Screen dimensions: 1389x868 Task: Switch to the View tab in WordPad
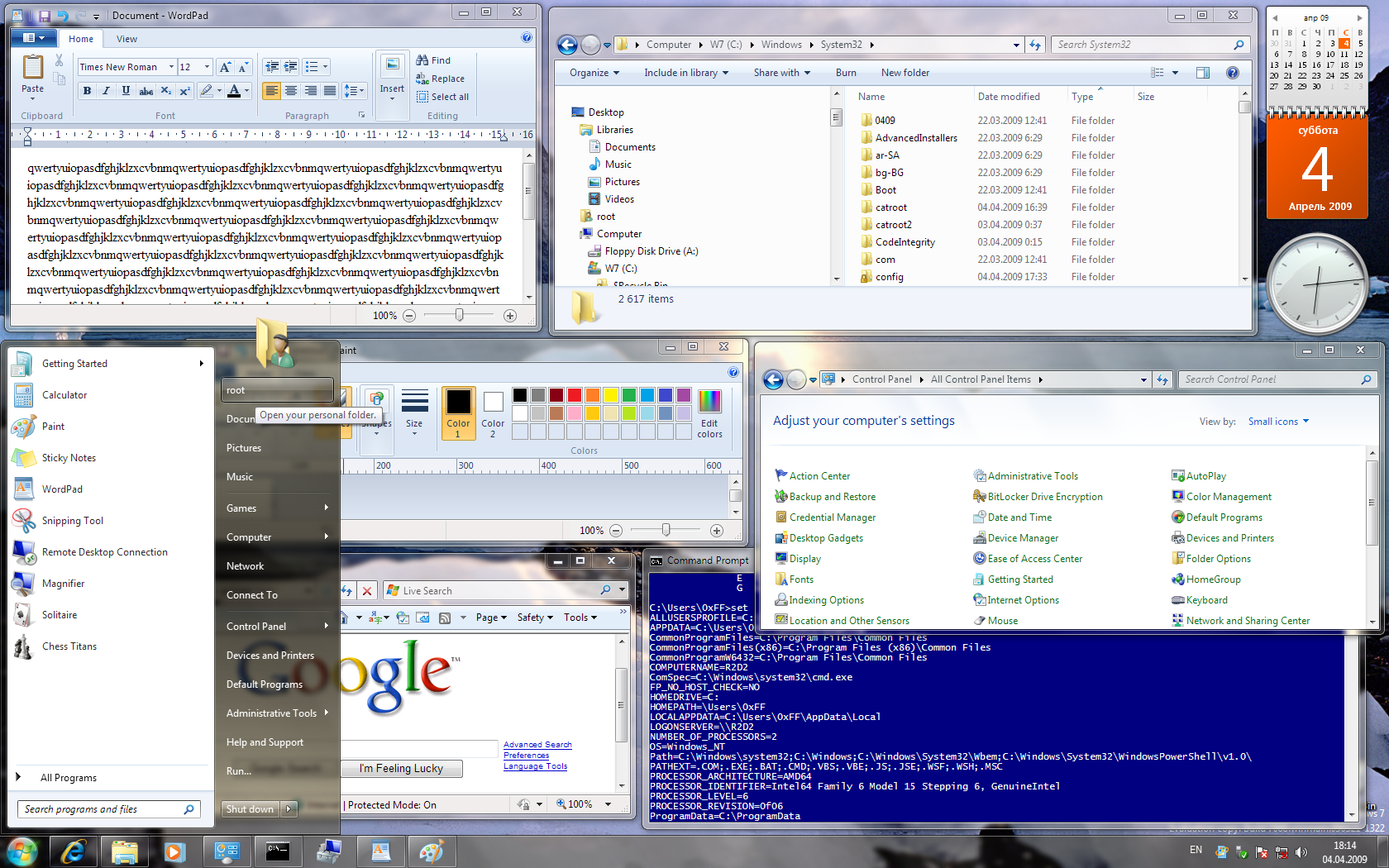[126, 39]
